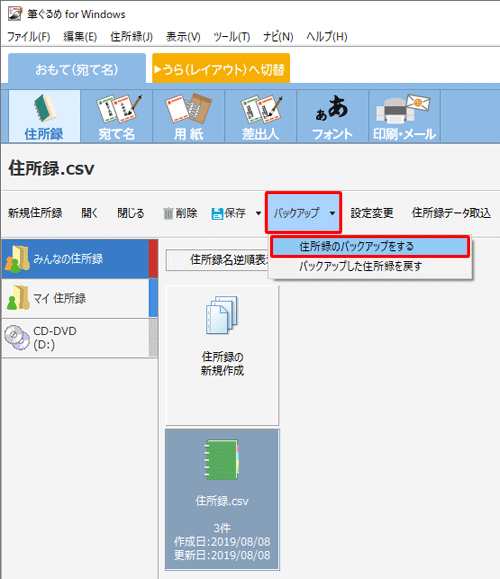The width and height of the screenshot is (500, 579).
Task: Click the 閉じる button
Action: click(131, 213)
